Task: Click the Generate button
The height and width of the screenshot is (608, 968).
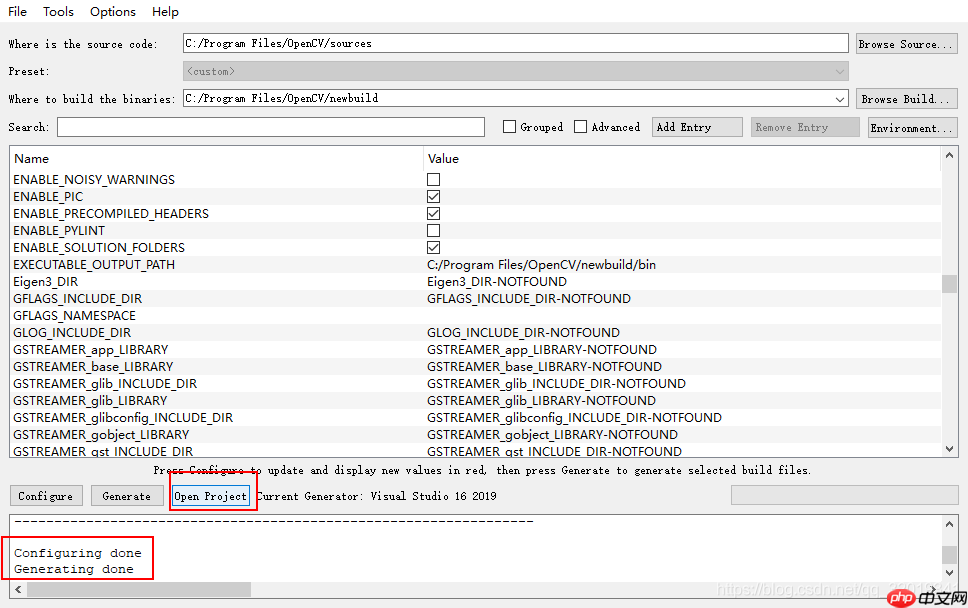Action: [x=126, y=495]
